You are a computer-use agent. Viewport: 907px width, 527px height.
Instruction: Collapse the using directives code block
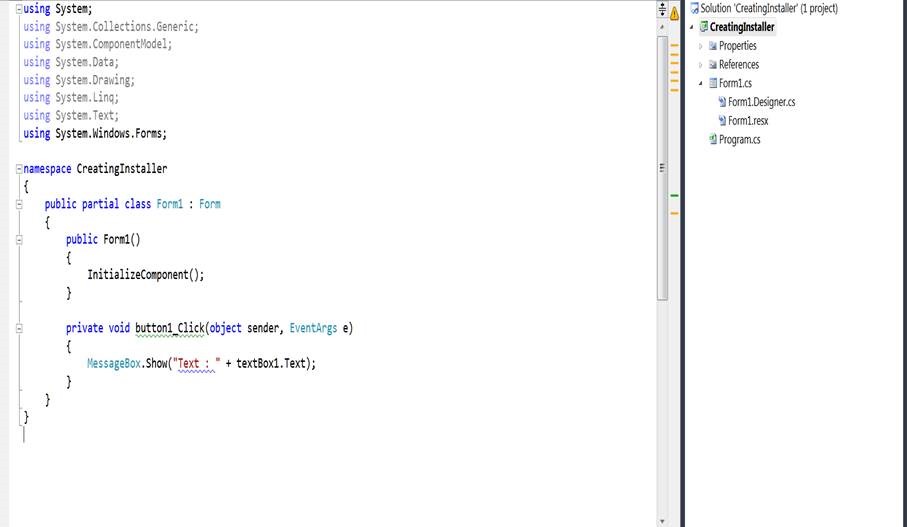coord(19,9)
